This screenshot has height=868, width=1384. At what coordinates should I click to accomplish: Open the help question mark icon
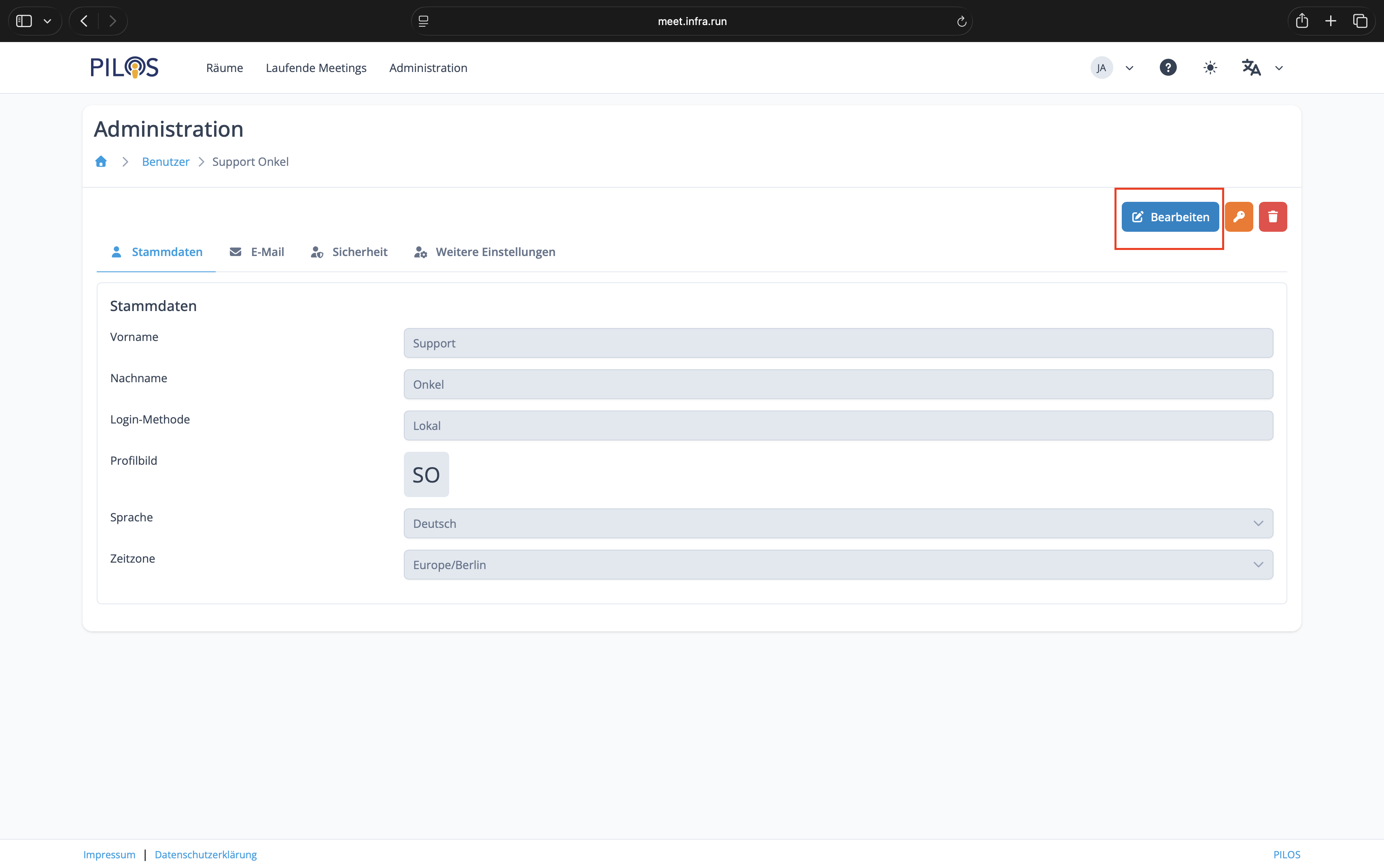[1167, 68]
